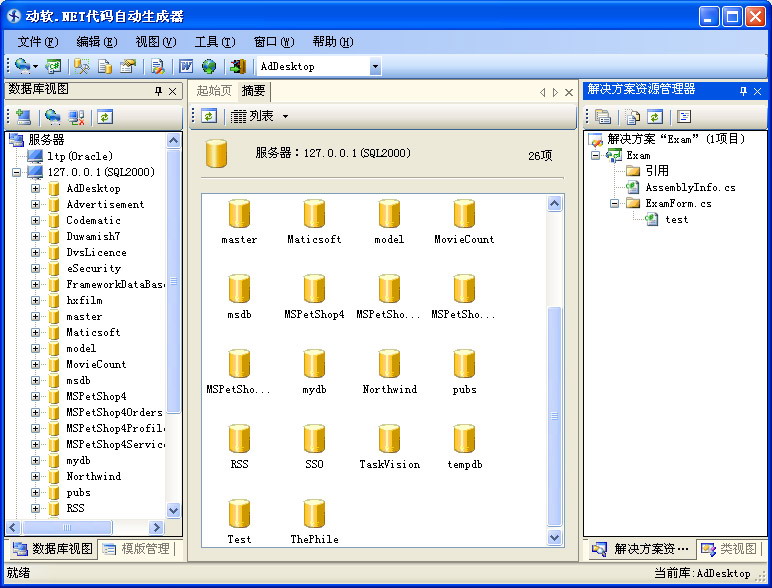This screenshot has width=772, height=588.
Task: Pin the solution explorer panel
Action: pos(743,91)
